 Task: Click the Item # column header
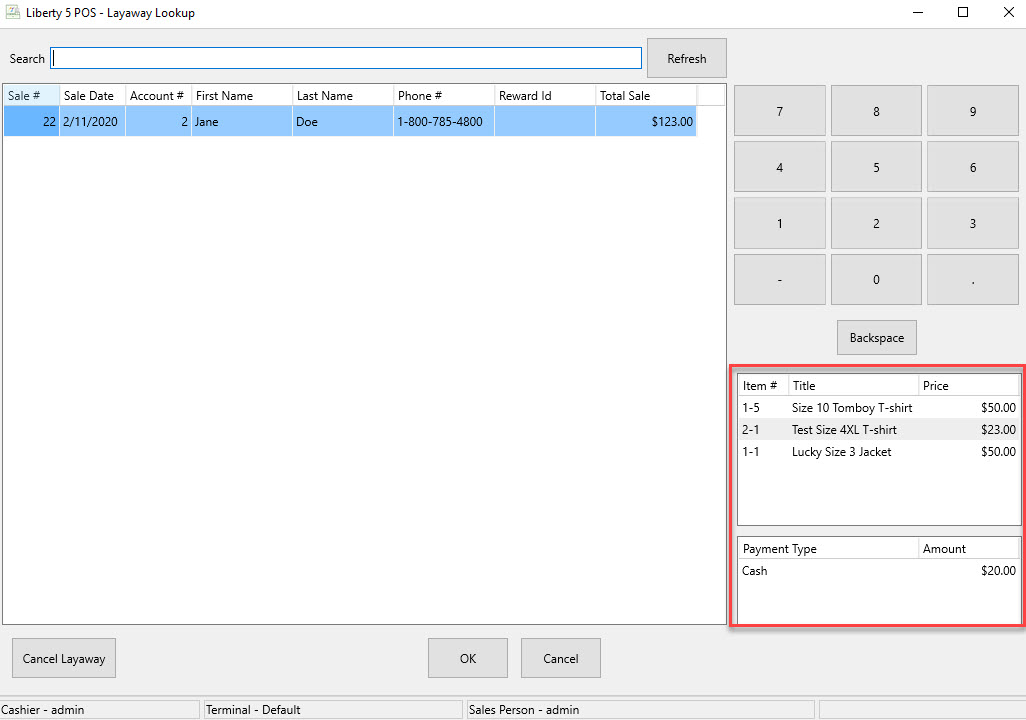pos(763,386)
